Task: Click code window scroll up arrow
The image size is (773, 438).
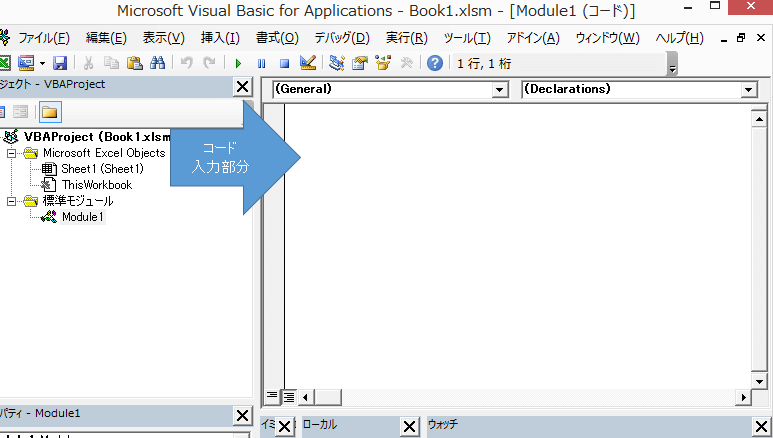Action: (x=759, y=119)
